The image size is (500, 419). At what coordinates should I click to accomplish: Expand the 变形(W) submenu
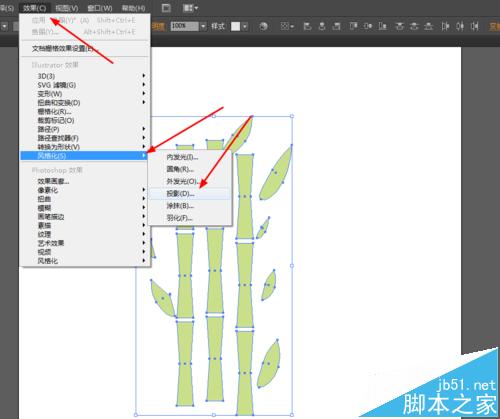click(x=85, y=94)
